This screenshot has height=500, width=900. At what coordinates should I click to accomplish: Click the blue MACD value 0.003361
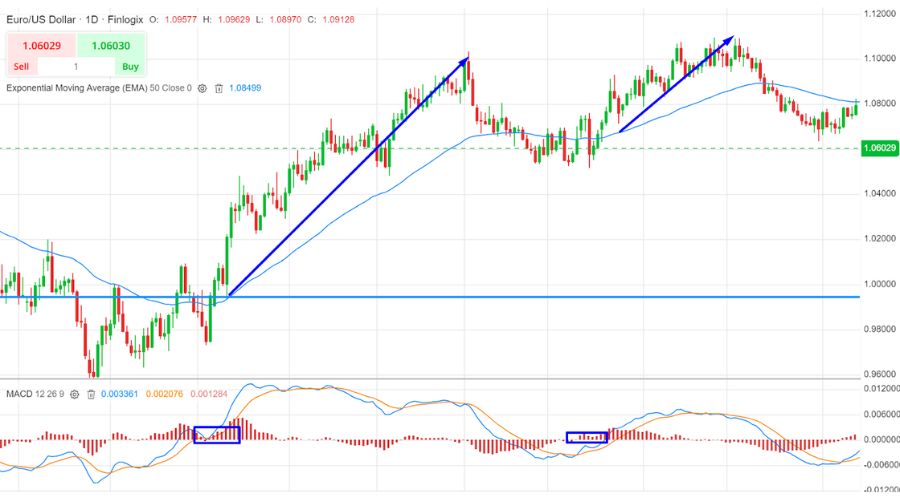pyautogui.click(x=120, y=393)
